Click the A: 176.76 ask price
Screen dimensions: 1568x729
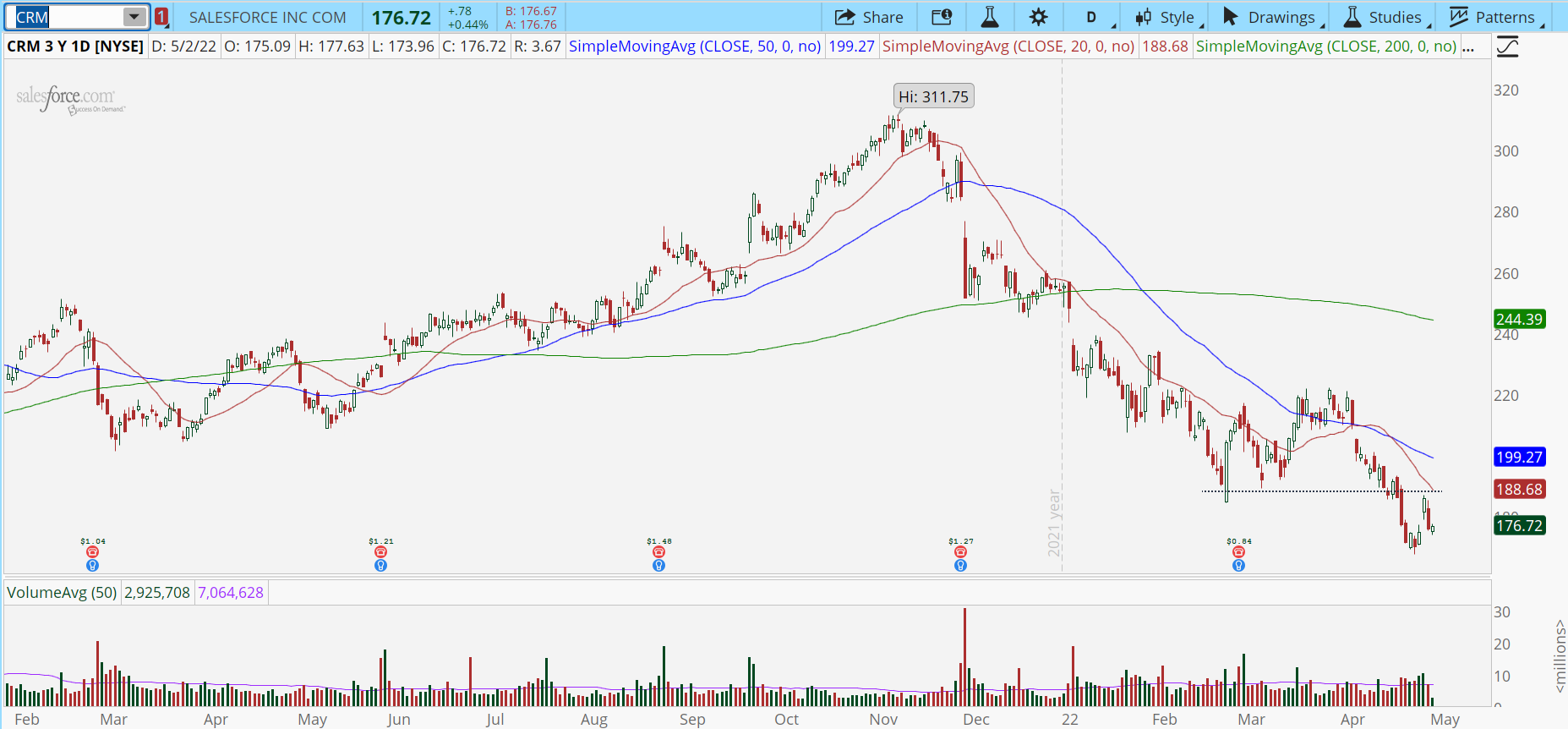tap(532, 25)
